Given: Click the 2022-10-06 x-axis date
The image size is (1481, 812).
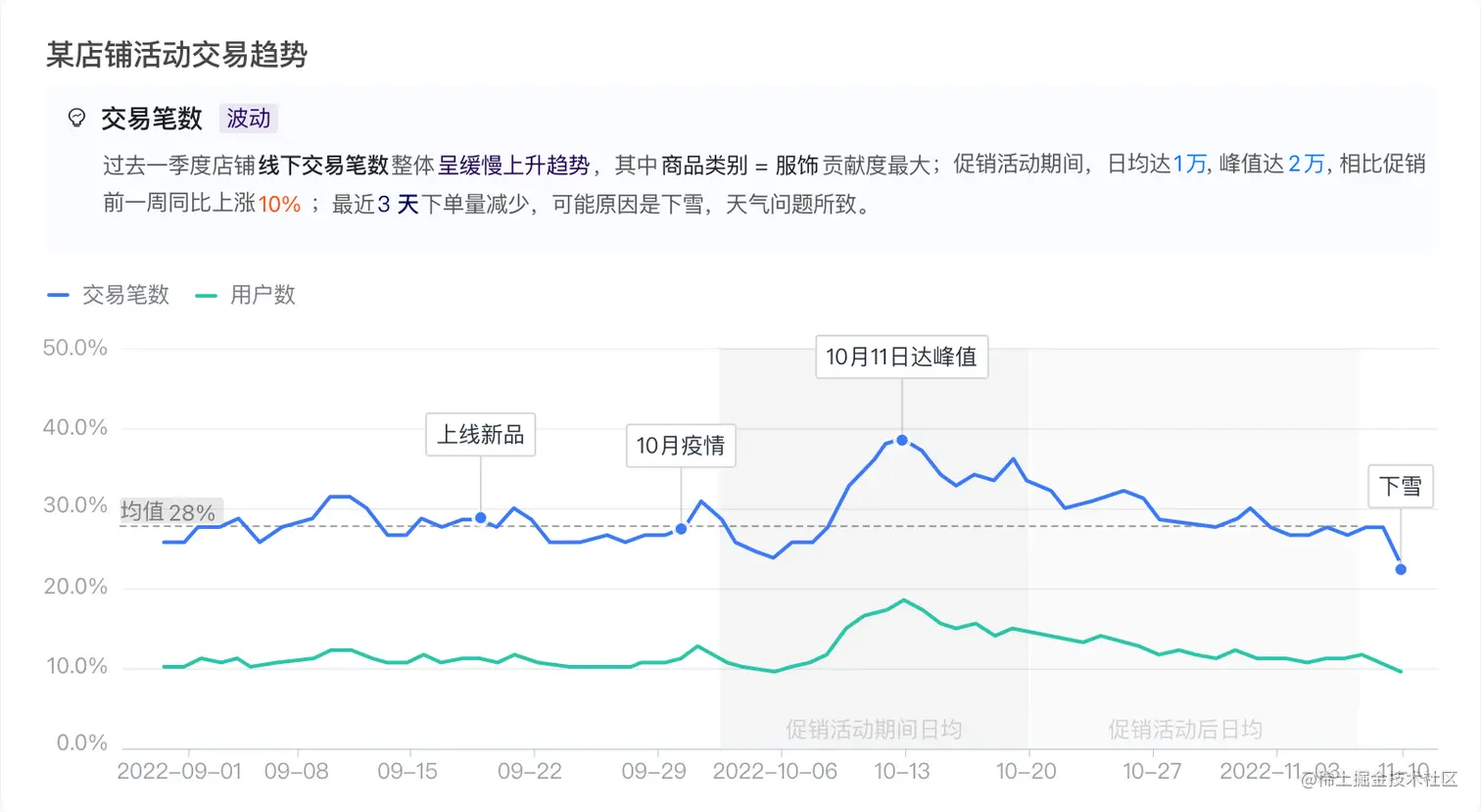Looking at the screenshot, I should tap(775, 772).
